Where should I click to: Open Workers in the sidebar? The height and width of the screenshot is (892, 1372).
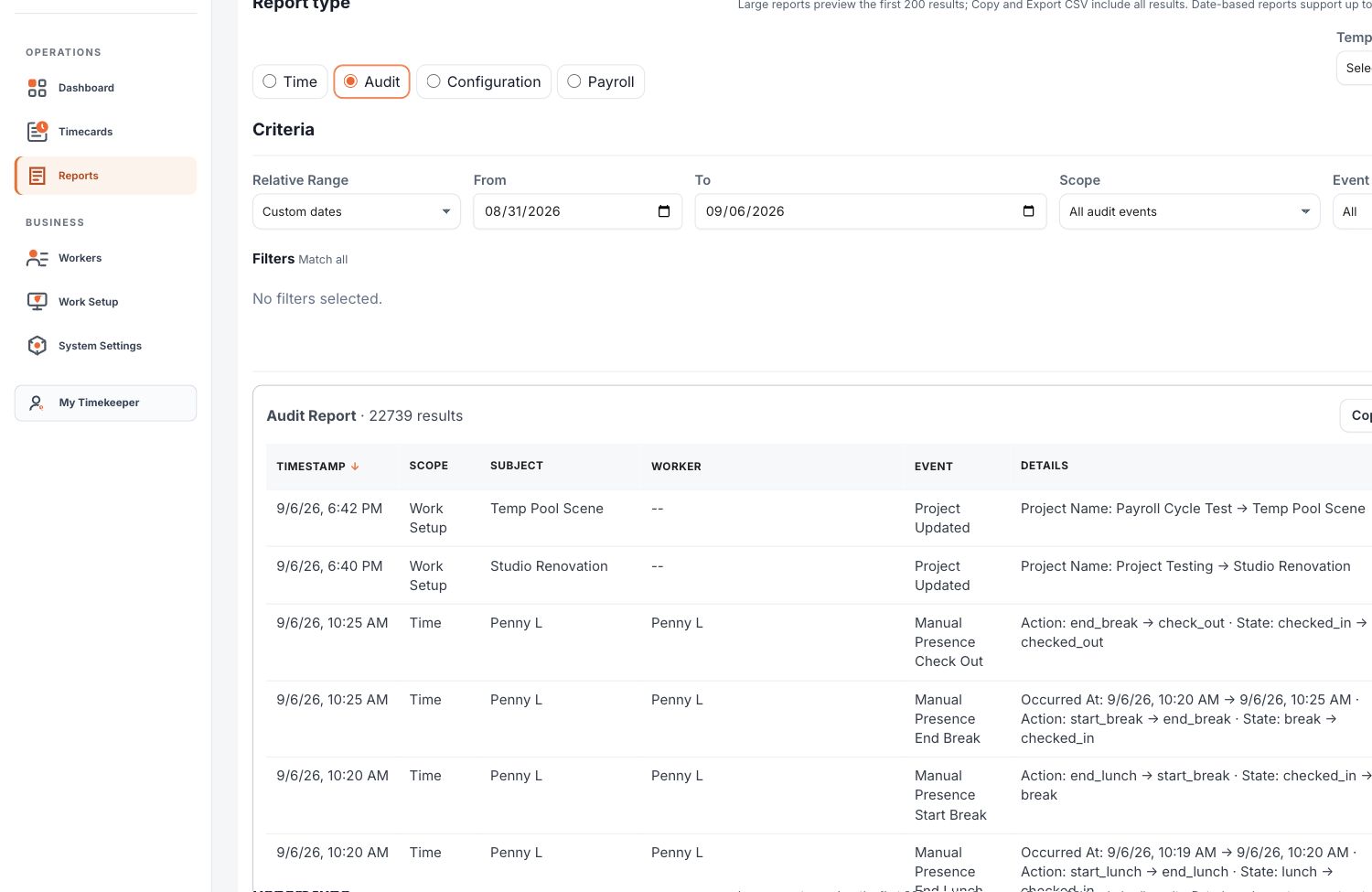106,258
